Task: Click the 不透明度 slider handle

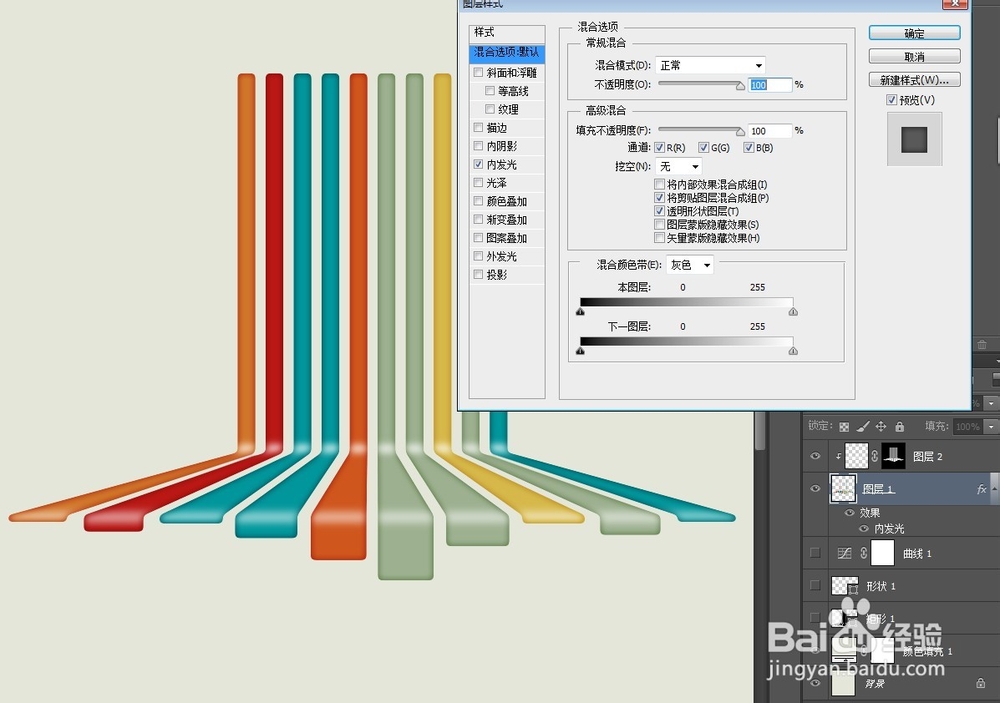Action: pyautogui.click(x=740, y=85)
